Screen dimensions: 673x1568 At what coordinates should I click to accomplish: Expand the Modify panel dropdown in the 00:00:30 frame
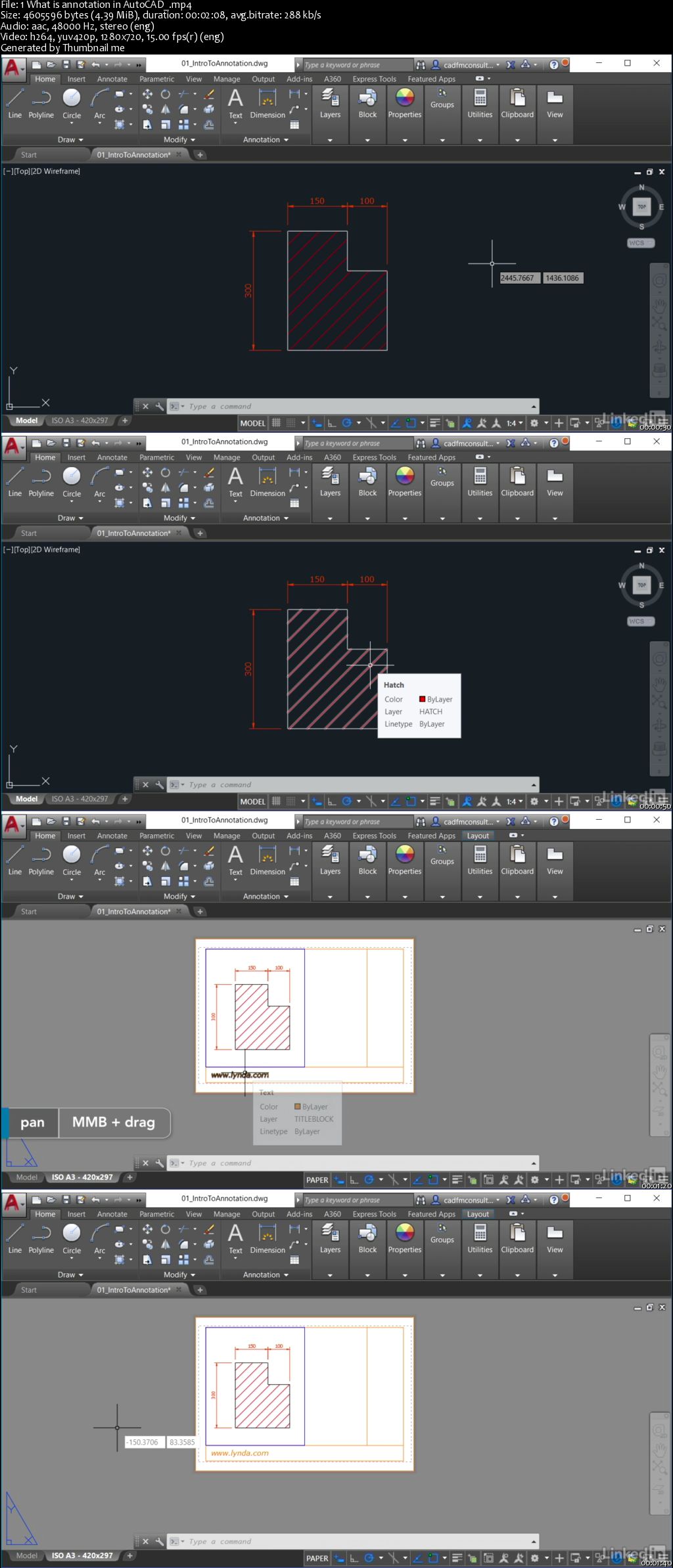[x=179, y=140]
